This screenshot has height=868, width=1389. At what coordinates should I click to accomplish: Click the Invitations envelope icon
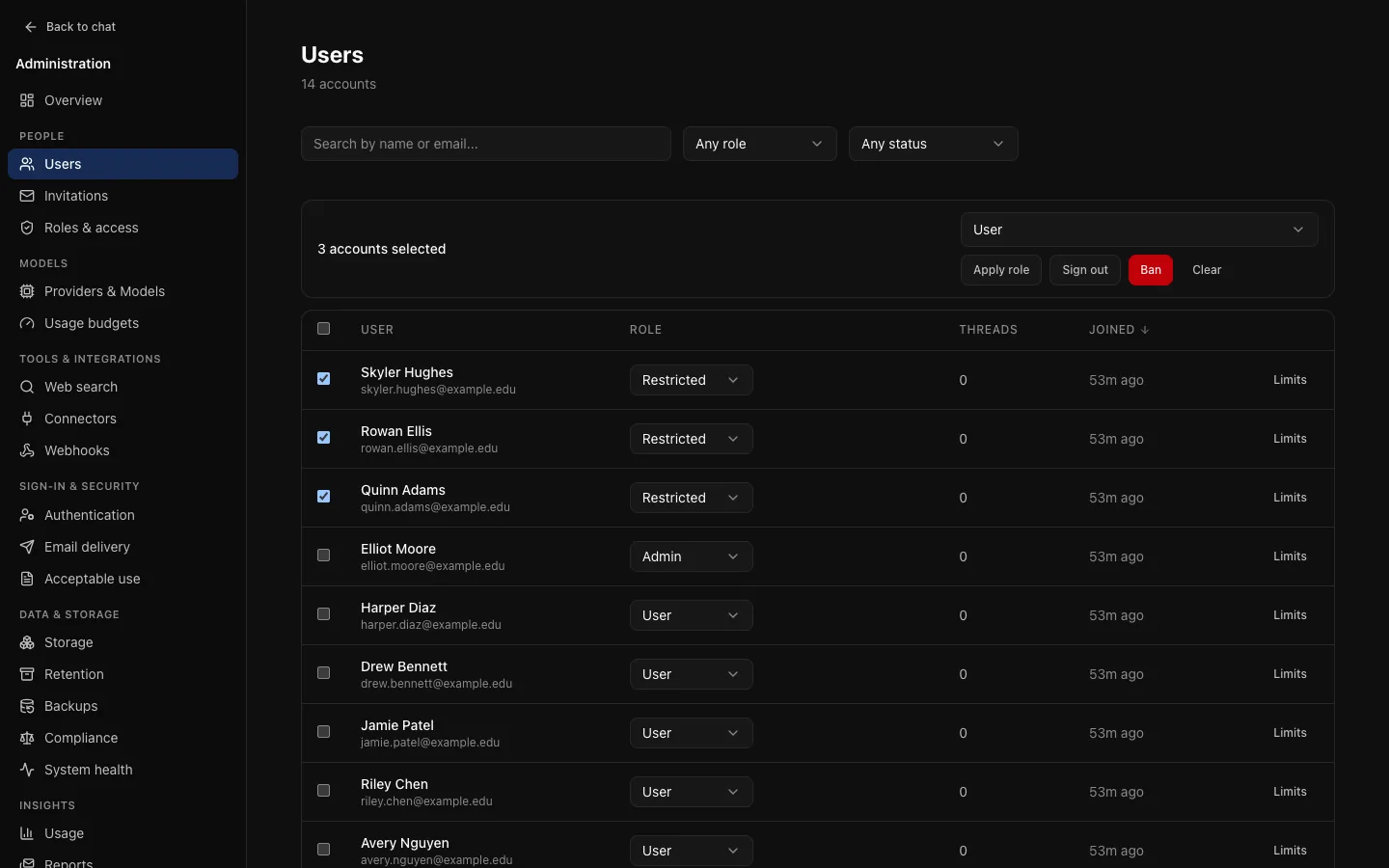pyautogui.click(x=27, y=196)
